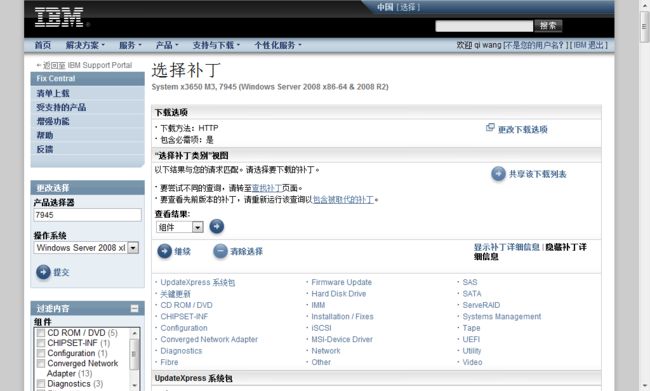Jump to the Video category
This screenshot has height=391, width=650.
click(473, 362)
